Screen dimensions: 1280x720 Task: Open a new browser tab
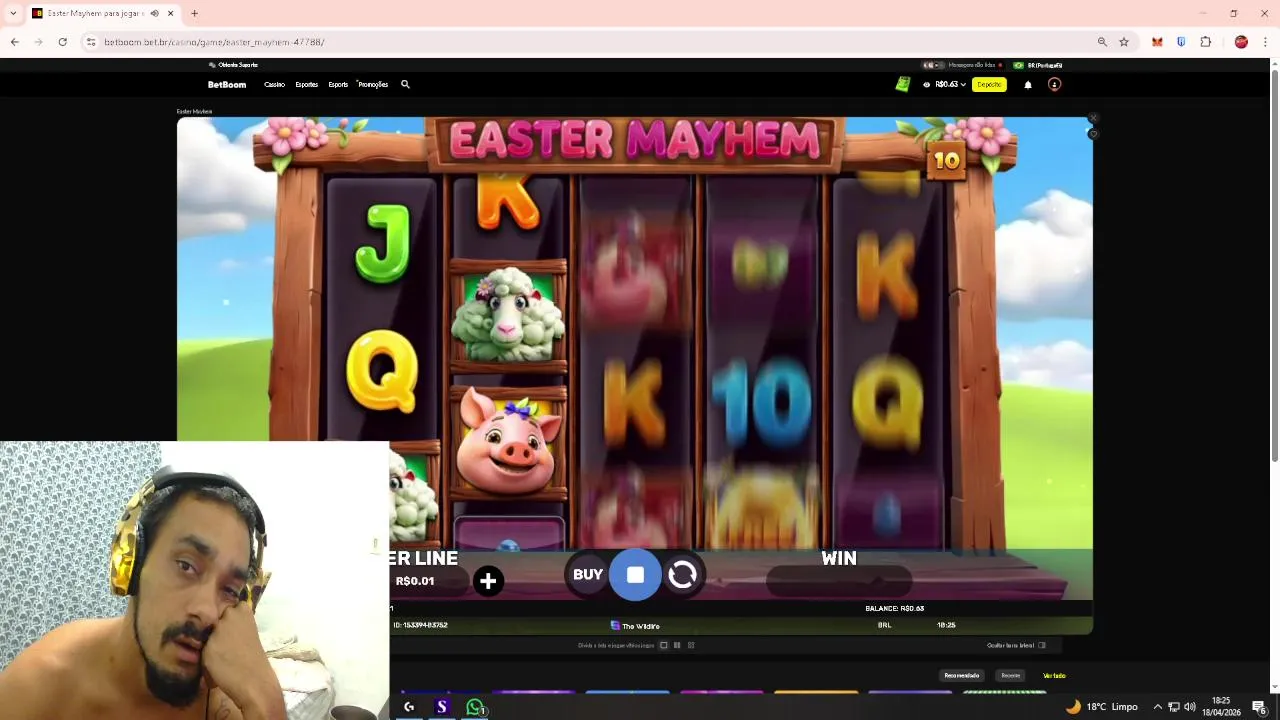194,13
